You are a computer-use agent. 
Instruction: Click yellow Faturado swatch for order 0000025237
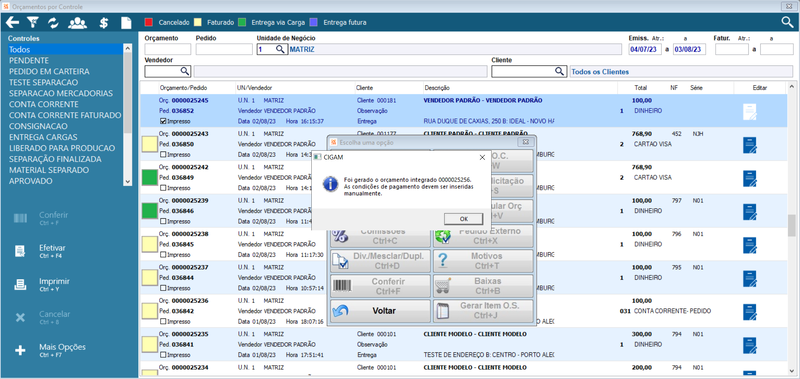point(149,277)
